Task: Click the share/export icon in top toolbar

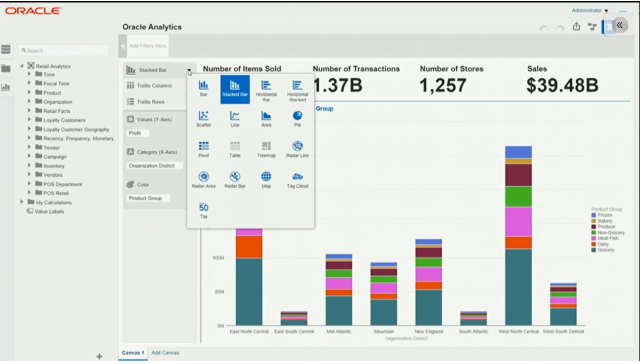Action: pyautogui.click(x=576, y=27)
